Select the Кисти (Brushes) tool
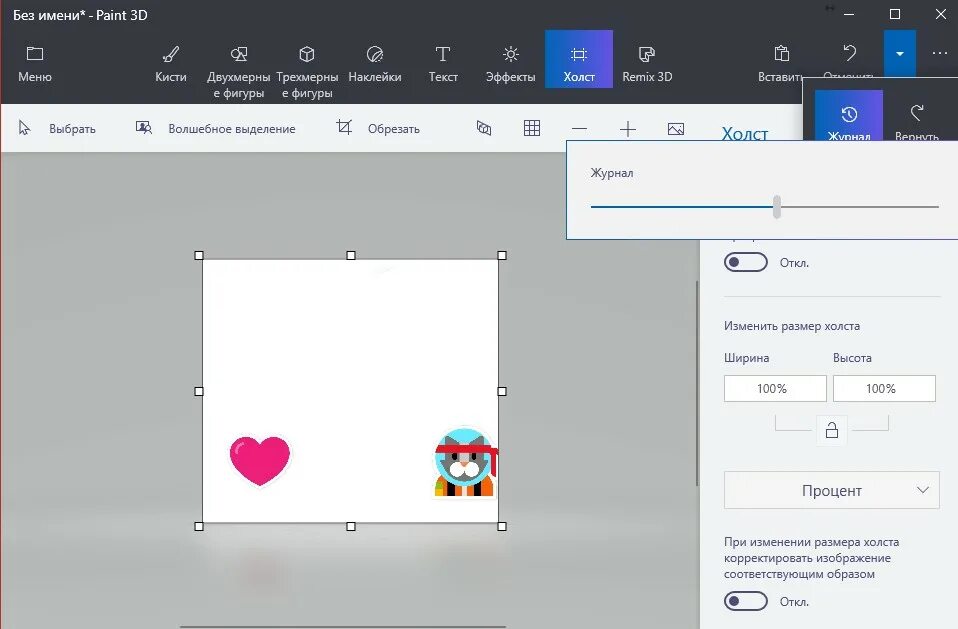 170,59
